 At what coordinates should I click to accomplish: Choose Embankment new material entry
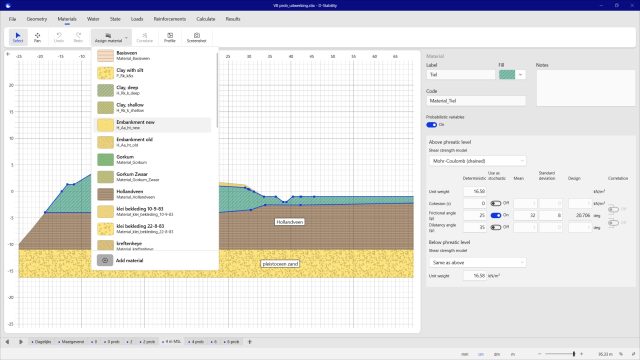pos(153,124)
